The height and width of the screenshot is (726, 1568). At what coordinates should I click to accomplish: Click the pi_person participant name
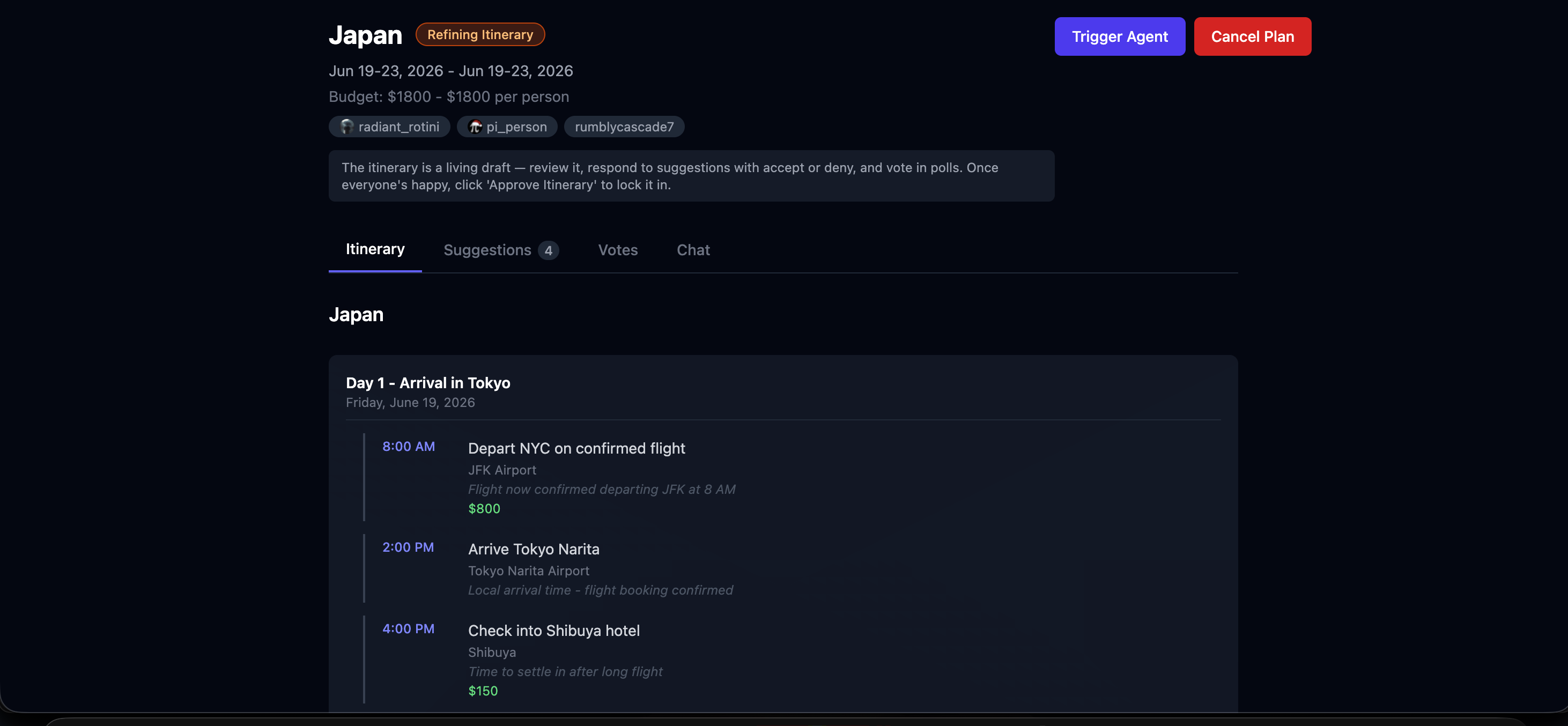515,127
